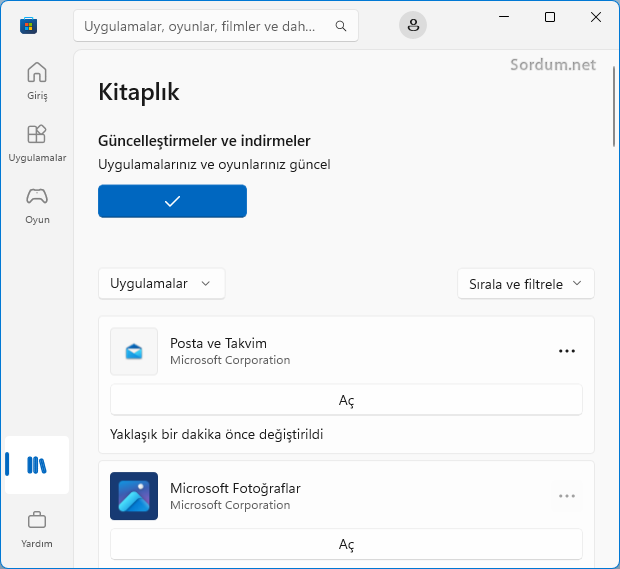Maximize the Microsoft Store window

(x=550, y=17)
